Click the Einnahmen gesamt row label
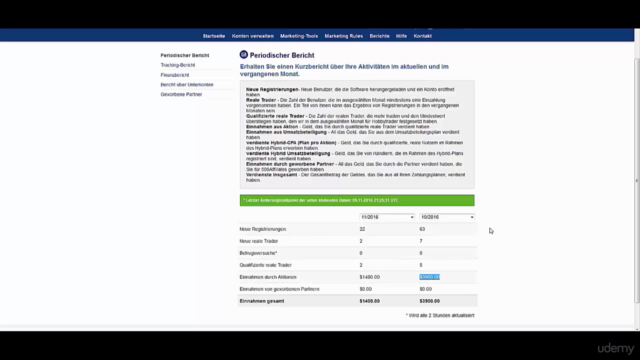Viewport: 640px width, 360px height. (262, 301)
